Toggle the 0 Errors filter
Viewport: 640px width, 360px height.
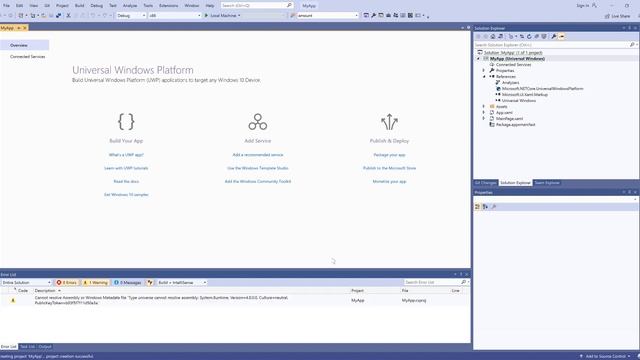point(66,282)
